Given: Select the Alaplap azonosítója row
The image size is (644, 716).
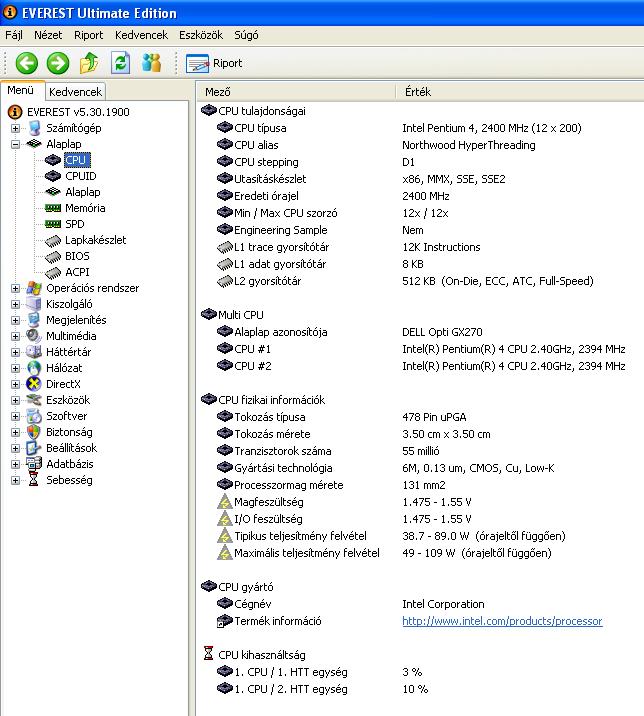Looking at the screenshot, I should pos(420,332).
